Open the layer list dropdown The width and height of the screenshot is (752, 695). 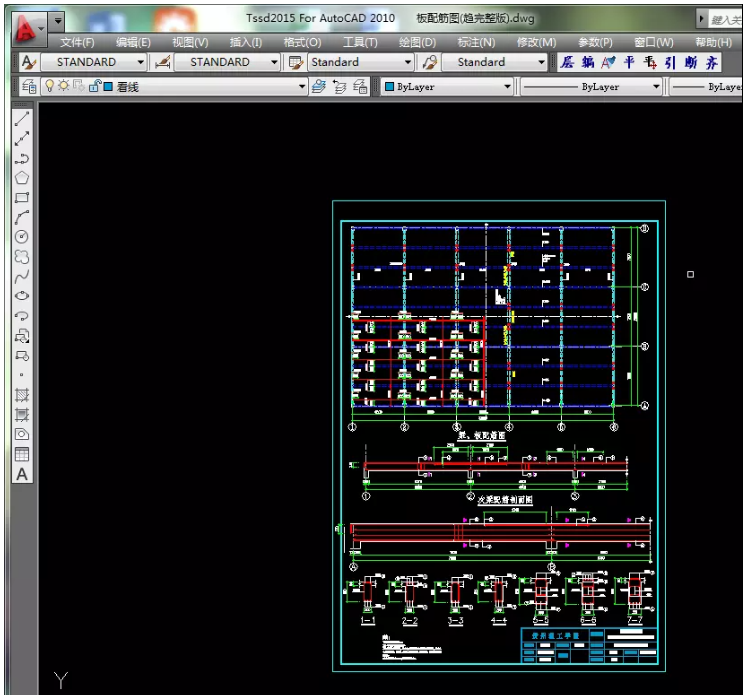click(301, 87)
